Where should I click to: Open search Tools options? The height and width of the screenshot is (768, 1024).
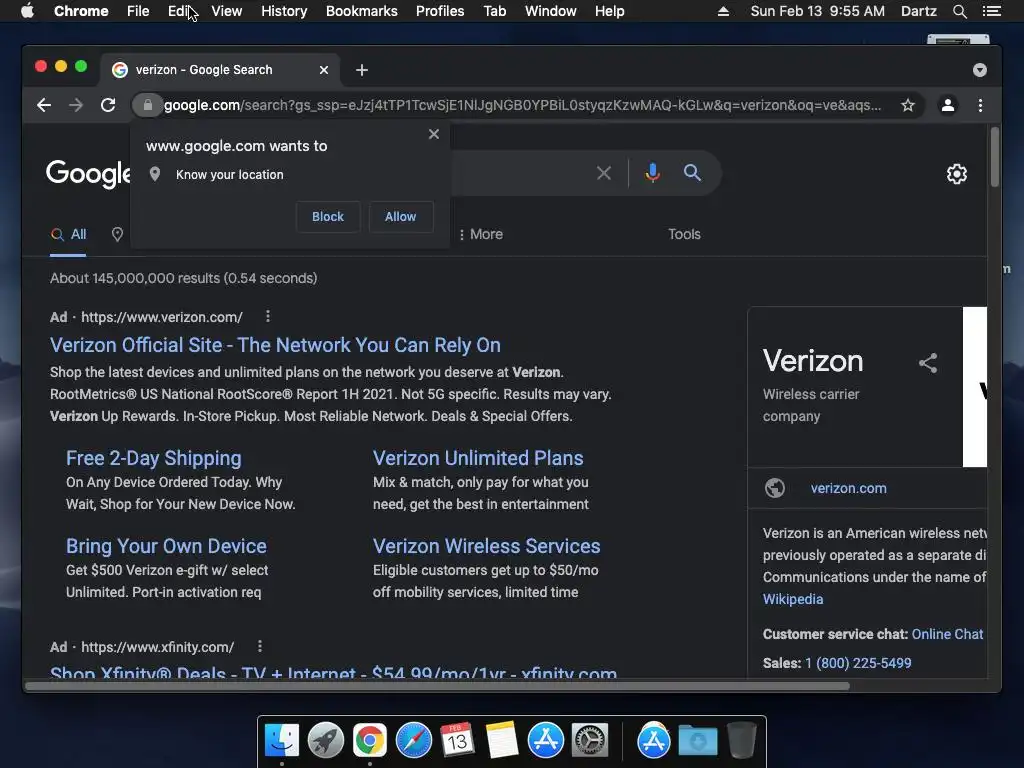click(684, 234)
